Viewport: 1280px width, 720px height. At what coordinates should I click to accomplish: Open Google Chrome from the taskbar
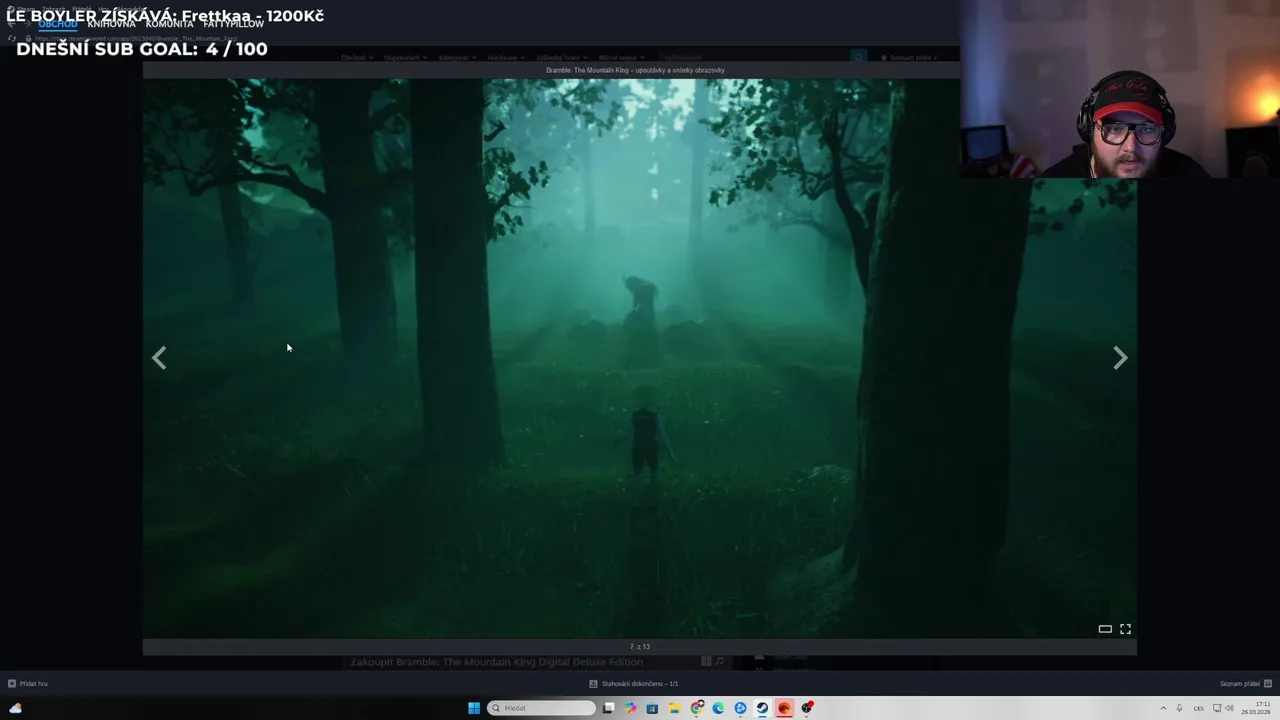pyautogui.click(x=696, y=708)
